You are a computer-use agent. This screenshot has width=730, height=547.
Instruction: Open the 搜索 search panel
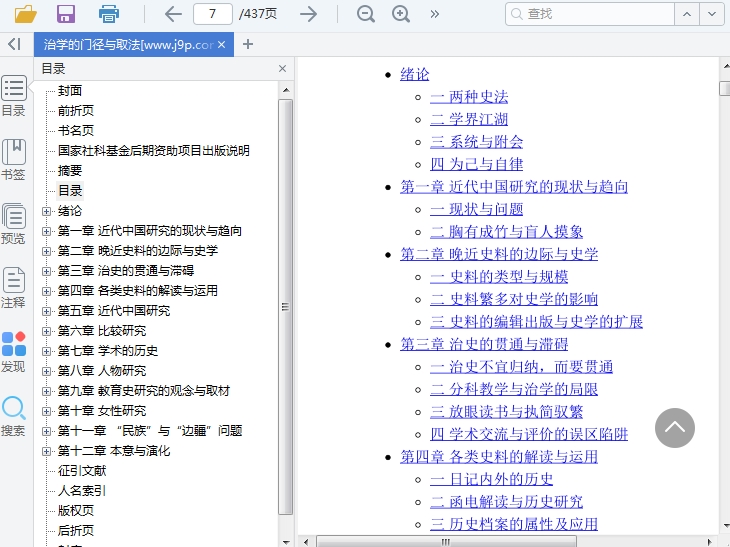tap(14, 416)
